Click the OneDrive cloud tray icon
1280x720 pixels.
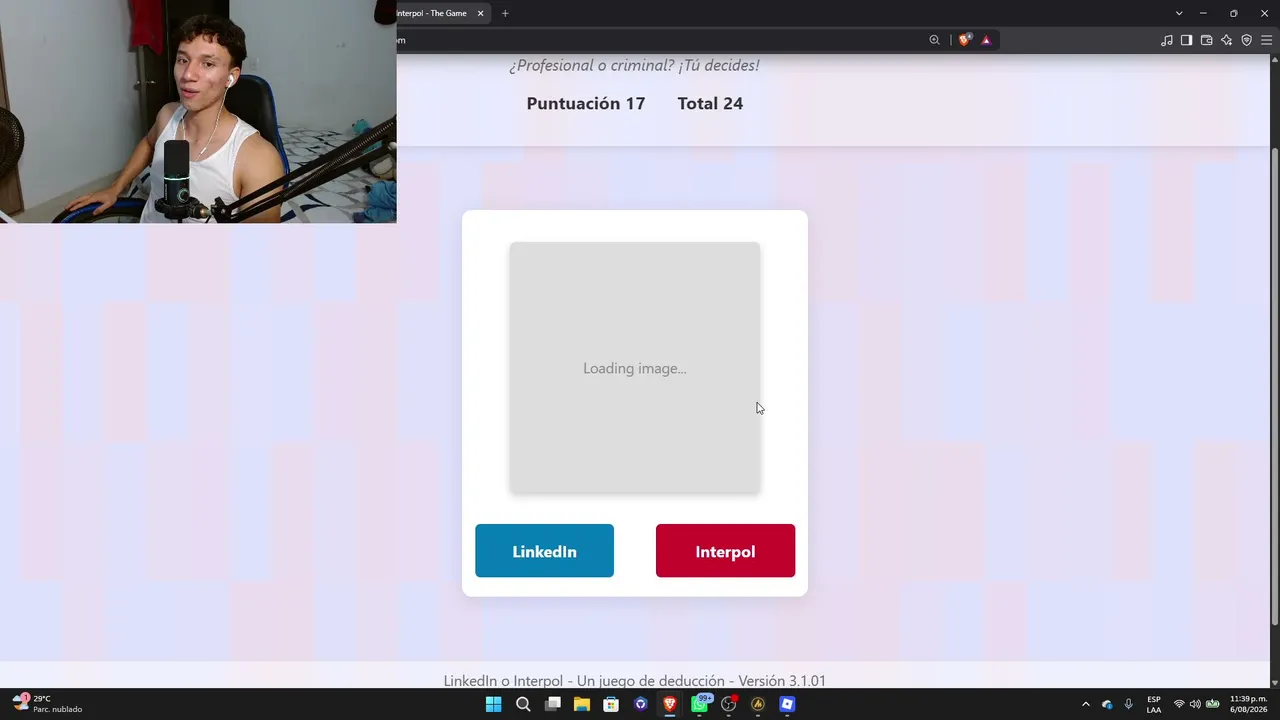(x=1107, y=704)
